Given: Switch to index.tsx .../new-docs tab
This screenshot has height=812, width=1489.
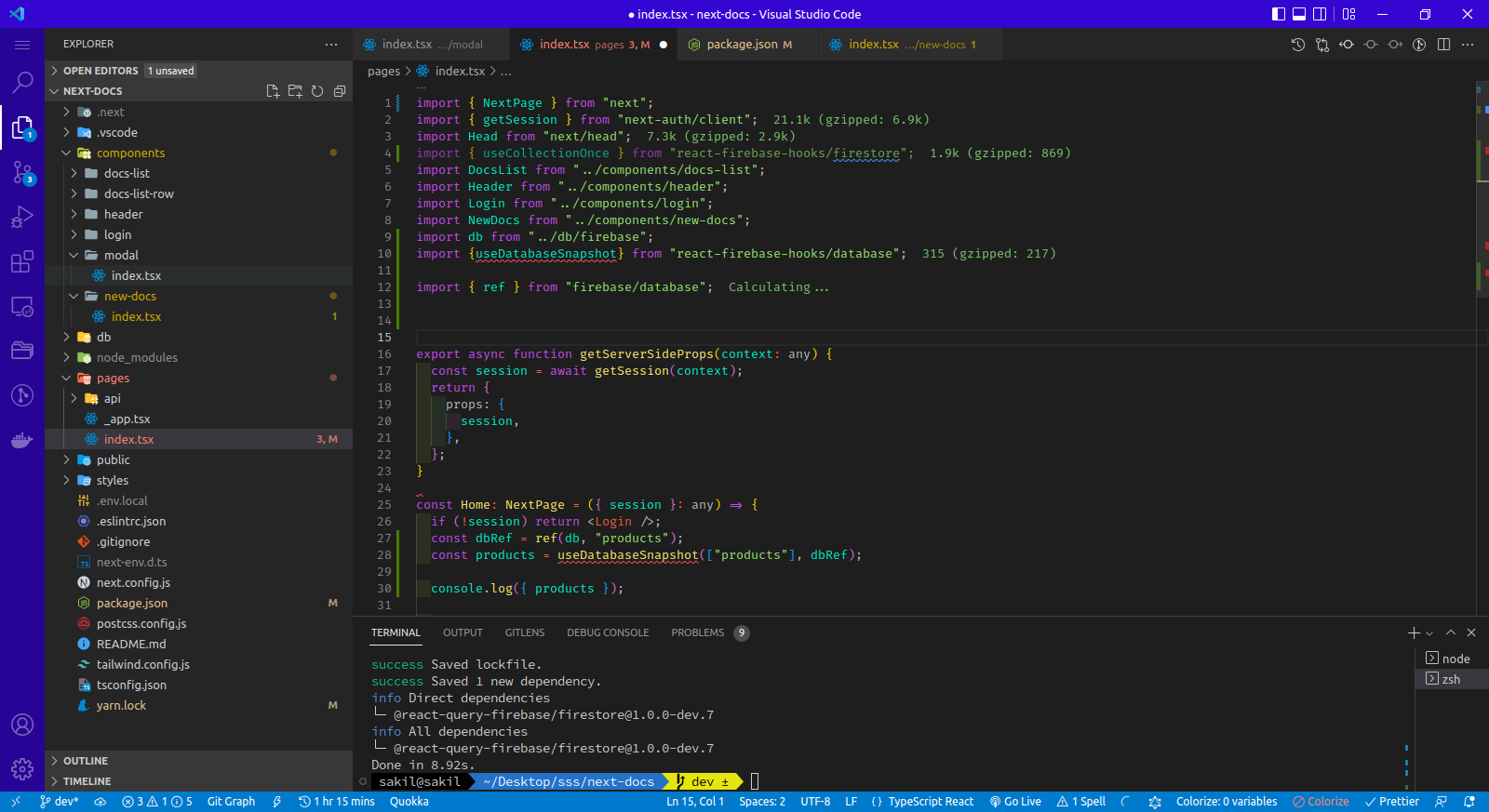Looking at the screenshot, I should 909,45.
